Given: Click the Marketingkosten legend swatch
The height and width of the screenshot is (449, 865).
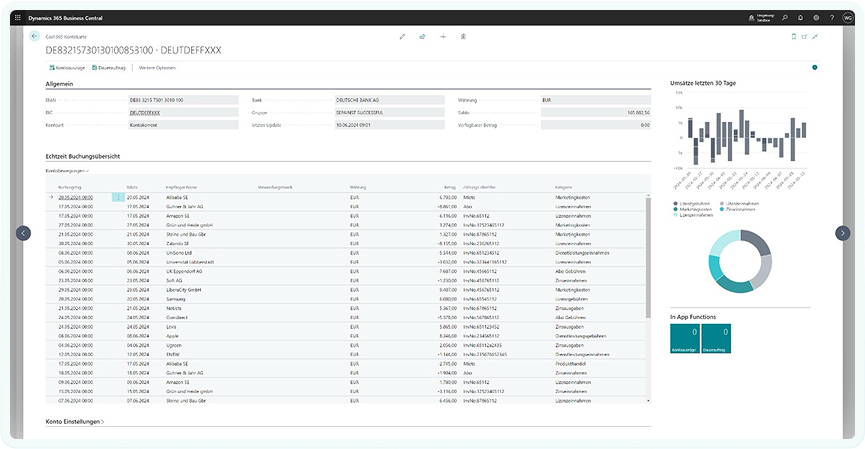Looking at the screenshot, I should (x=676, y=210).
